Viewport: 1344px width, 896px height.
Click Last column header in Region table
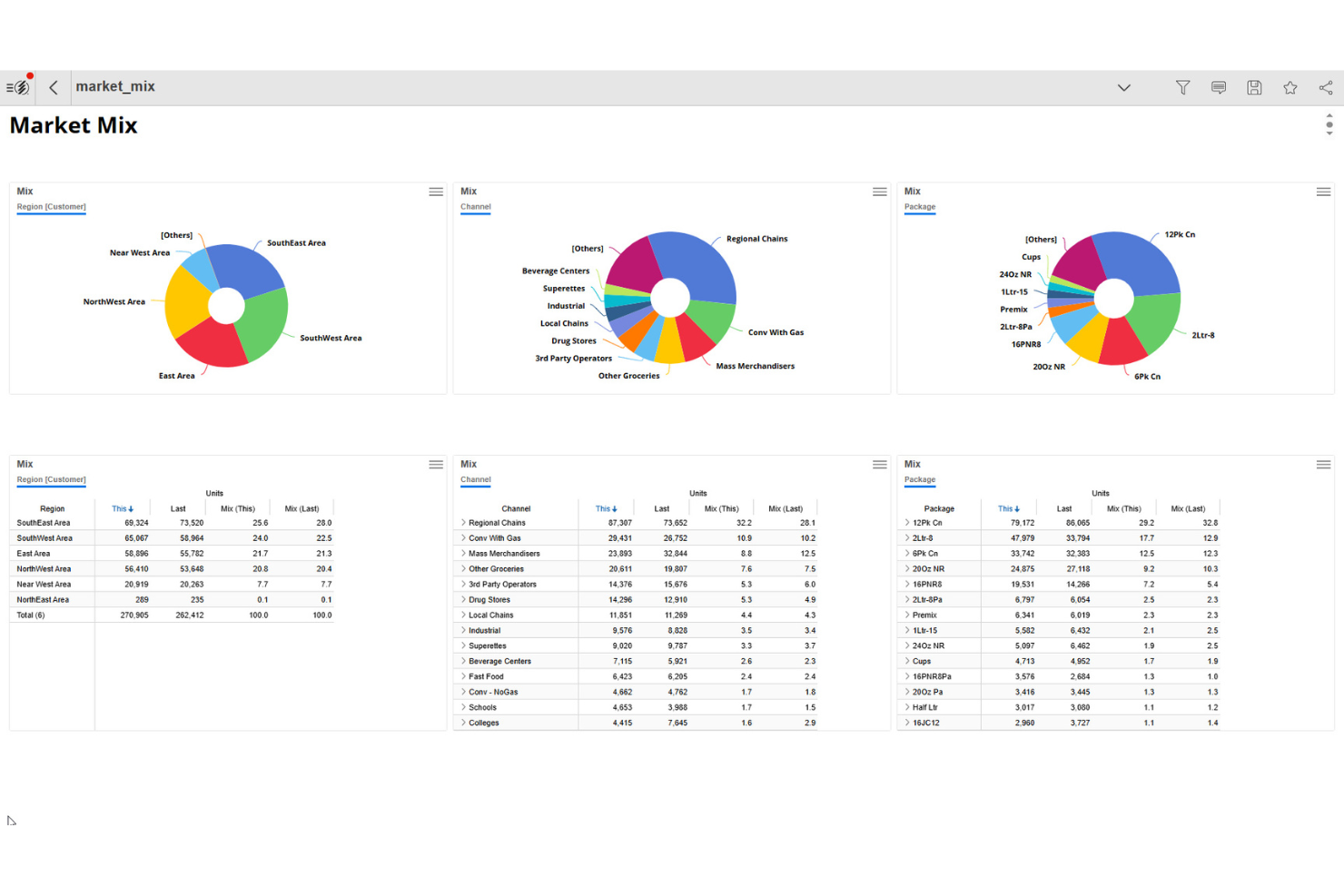click(178, 508)
